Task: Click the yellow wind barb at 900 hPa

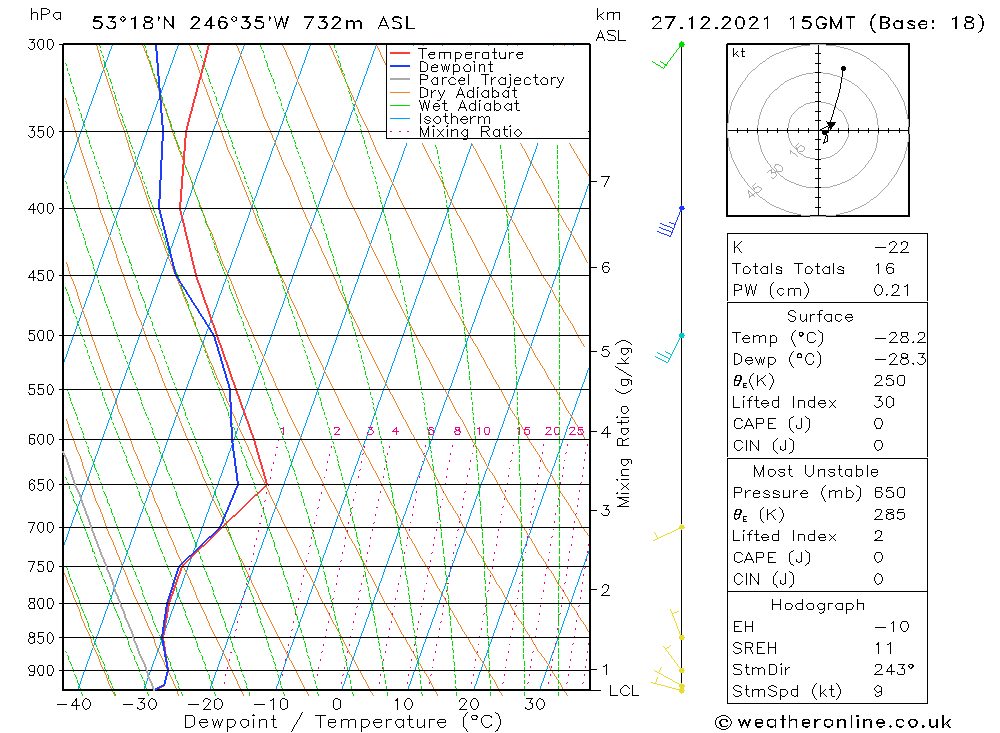Action: click(673, 658)
